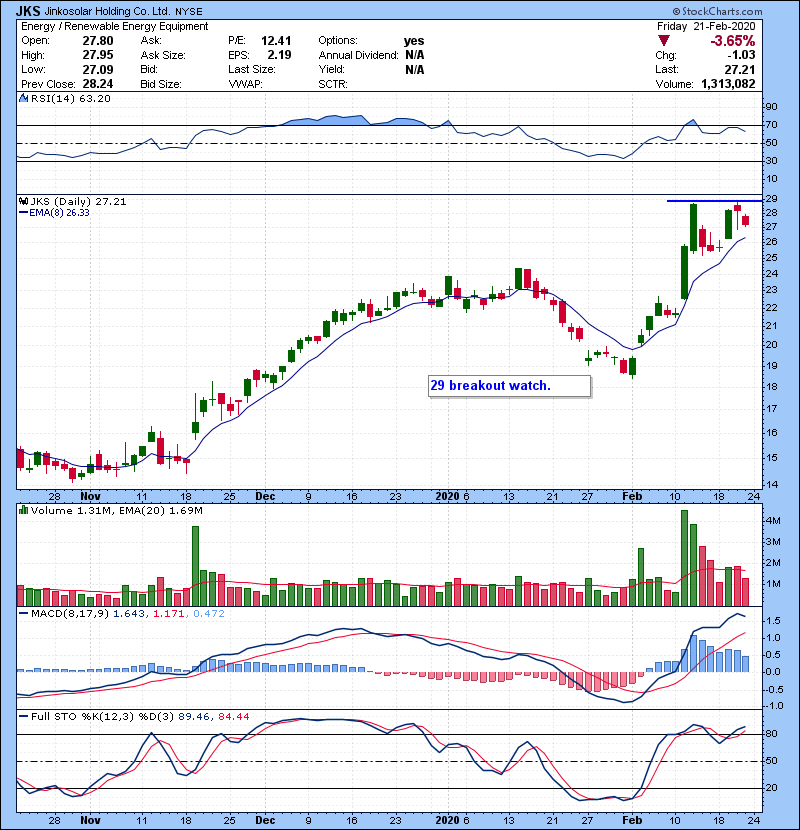800x830 pixels.
Task: Click the MACD signal value 1.171
Action: point(168,614)
